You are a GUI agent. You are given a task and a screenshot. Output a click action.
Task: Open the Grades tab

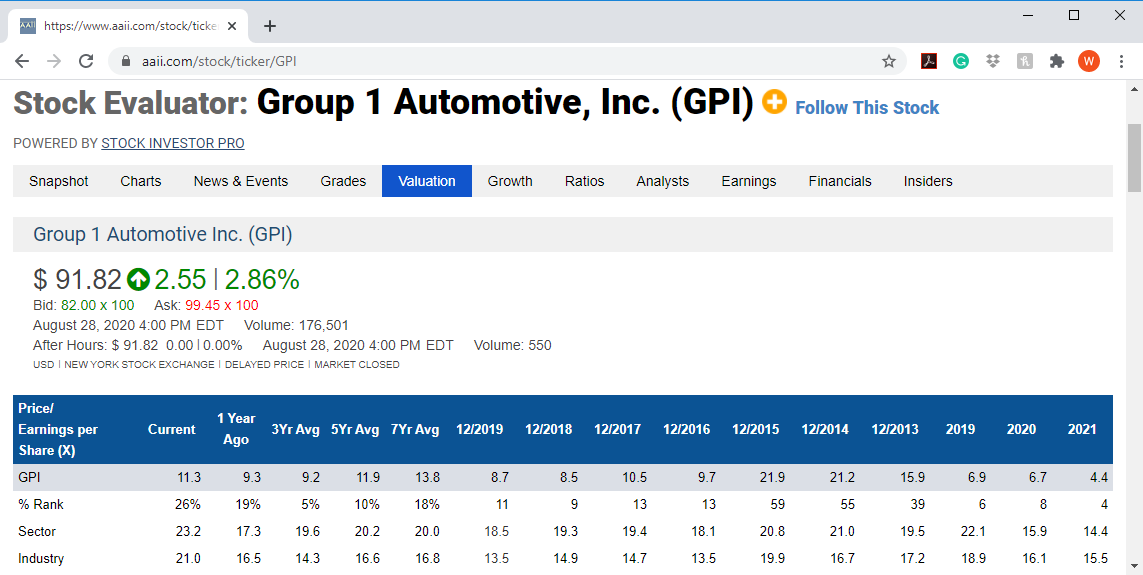point(343,181)
